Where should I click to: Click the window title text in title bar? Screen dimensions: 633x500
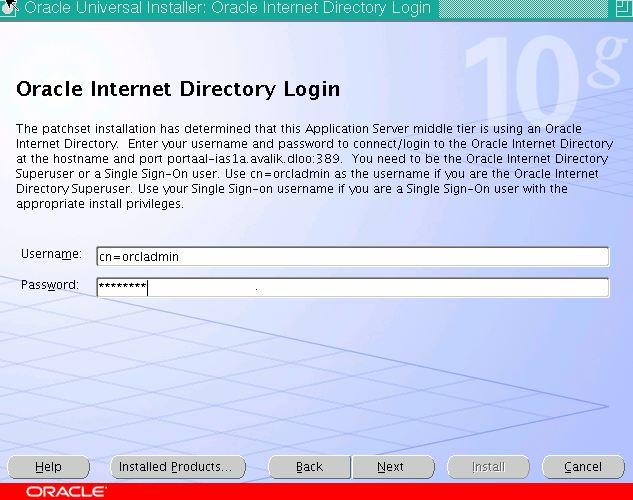tap(227, 8)
